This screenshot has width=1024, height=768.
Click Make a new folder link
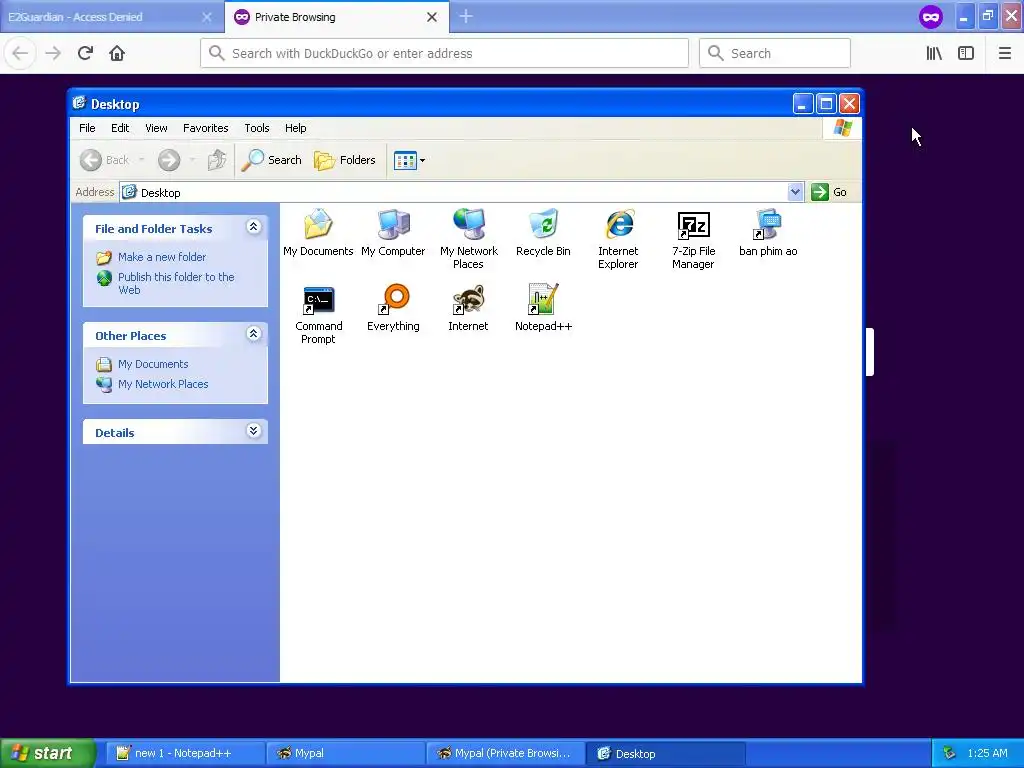[x=161, y=257]
